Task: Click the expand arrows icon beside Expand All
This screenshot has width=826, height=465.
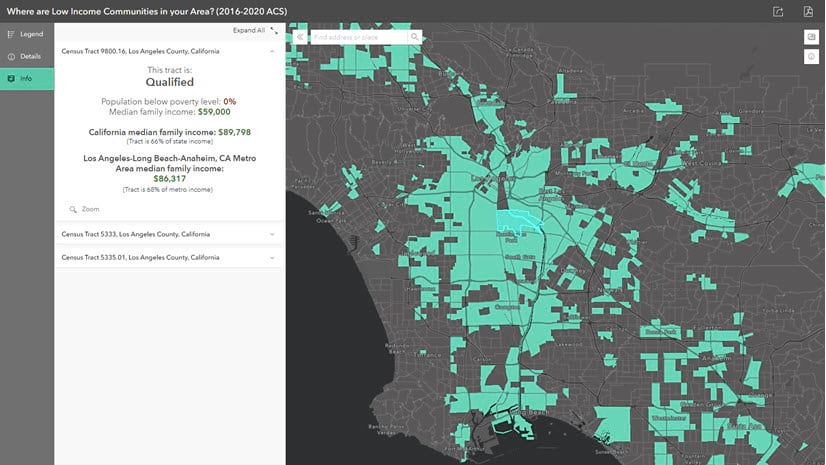Action: click(274, 31)
